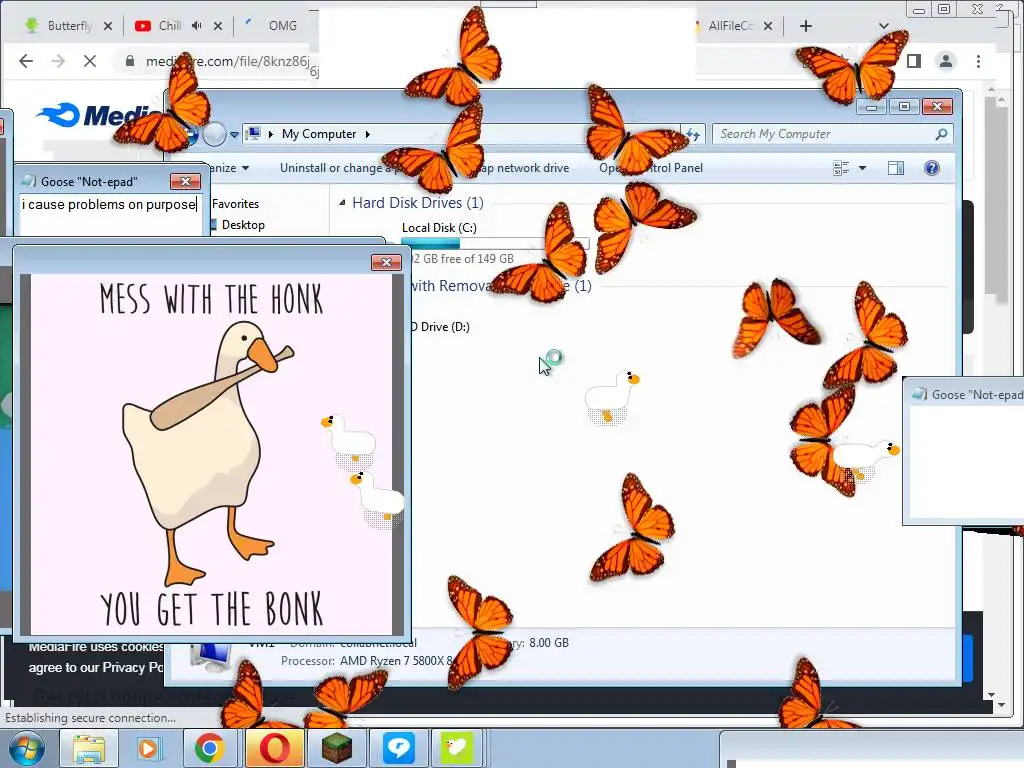
Task: Open Google Chrome from the taskbar
Action: 209,748
